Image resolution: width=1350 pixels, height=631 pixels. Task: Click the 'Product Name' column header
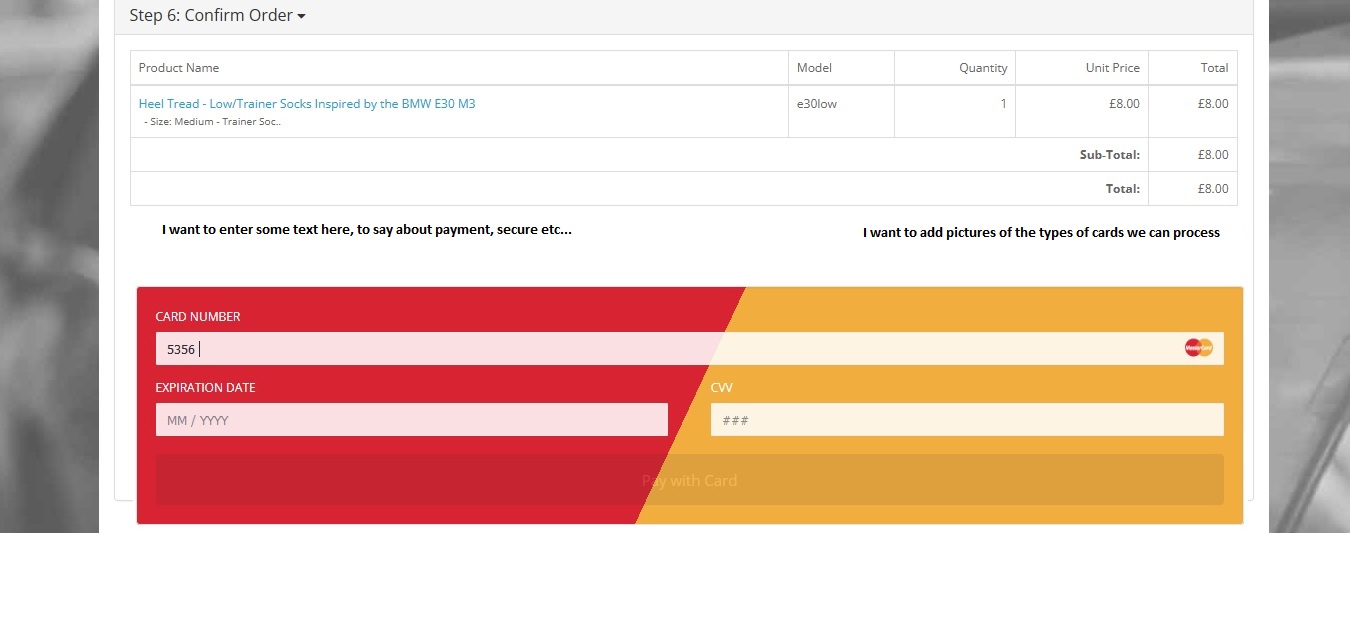(179, 68)
